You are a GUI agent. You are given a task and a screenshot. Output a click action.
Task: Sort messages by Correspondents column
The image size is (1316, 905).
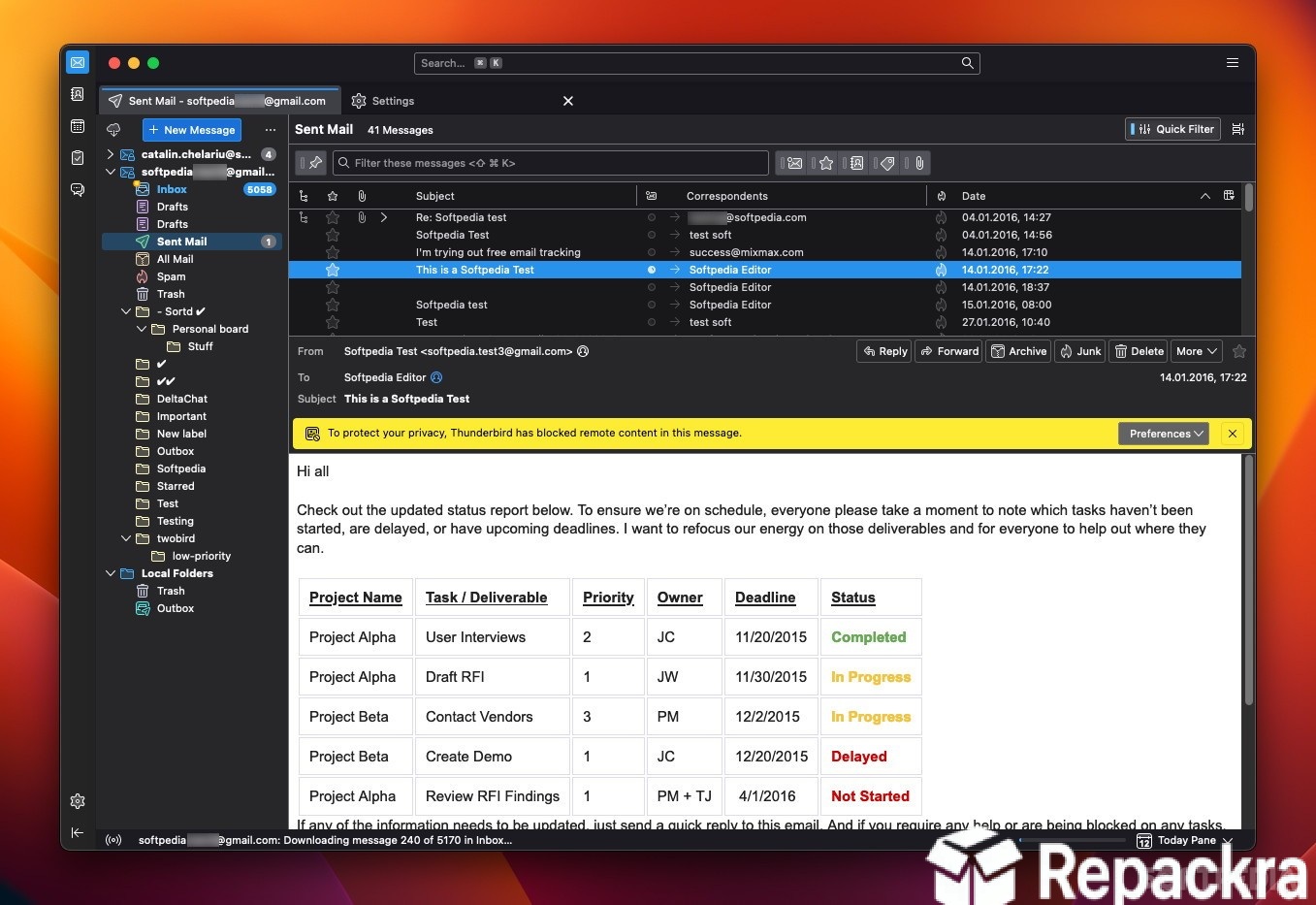[x=727, y=196]
